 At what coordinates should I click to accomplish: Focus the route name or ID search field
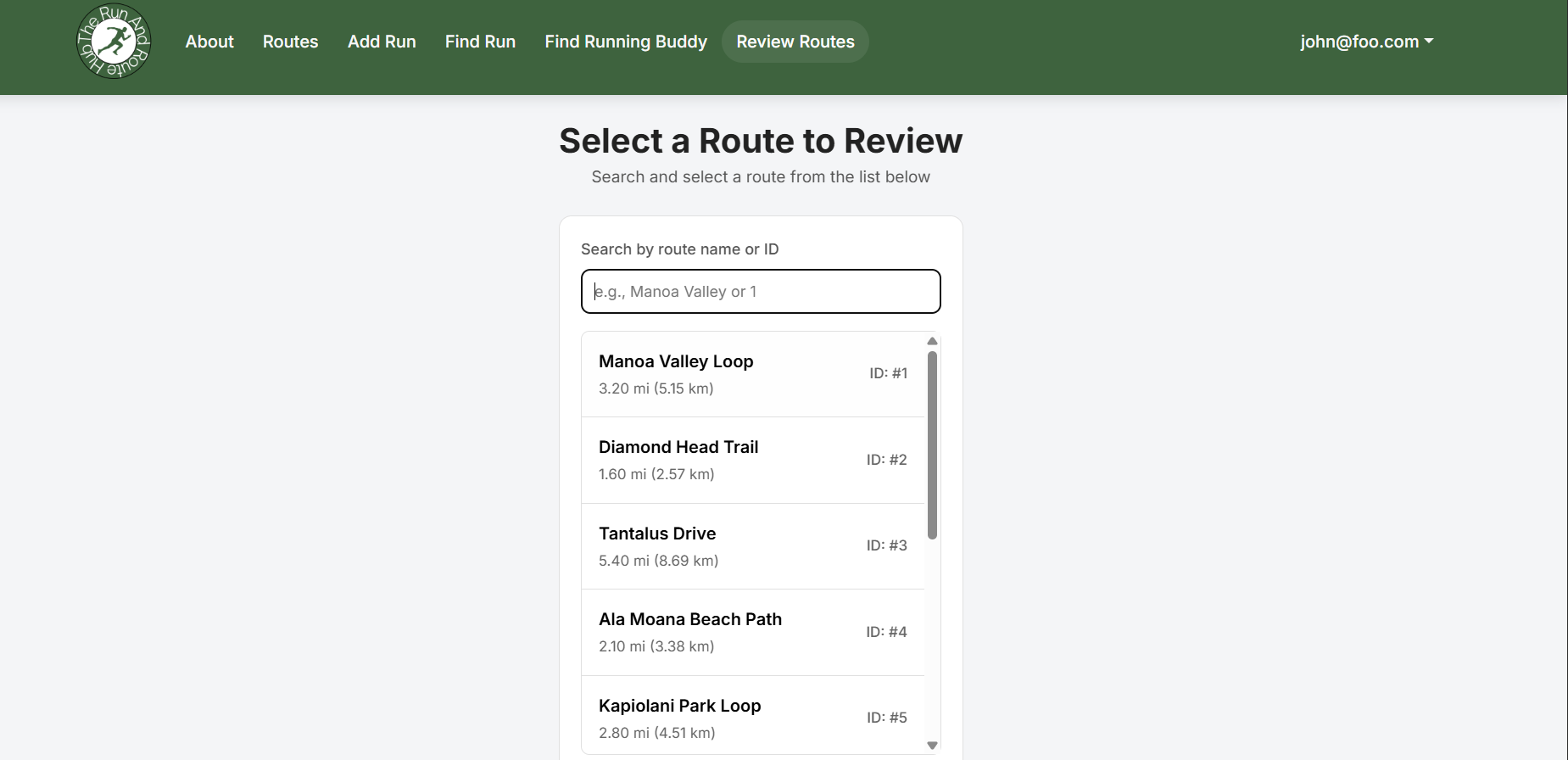pos(760,291)
